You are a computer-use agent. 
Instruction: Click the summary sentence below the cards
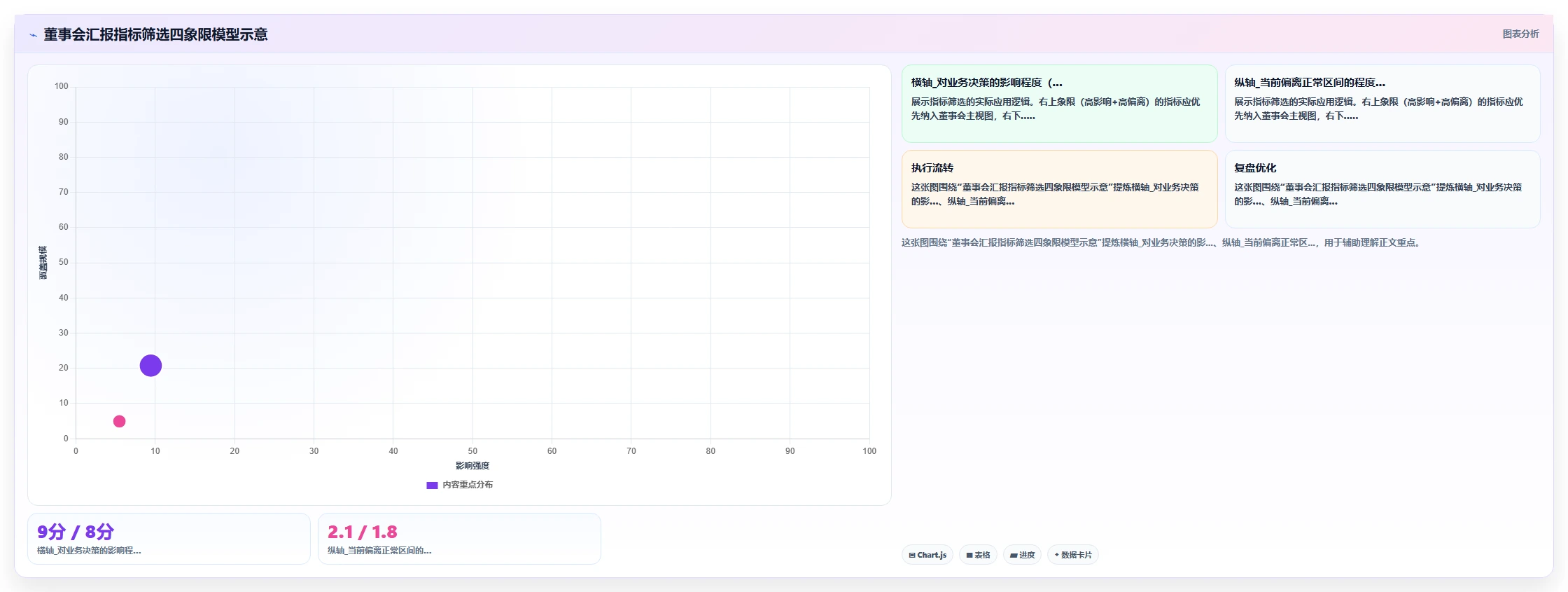tap(1161, 243)
